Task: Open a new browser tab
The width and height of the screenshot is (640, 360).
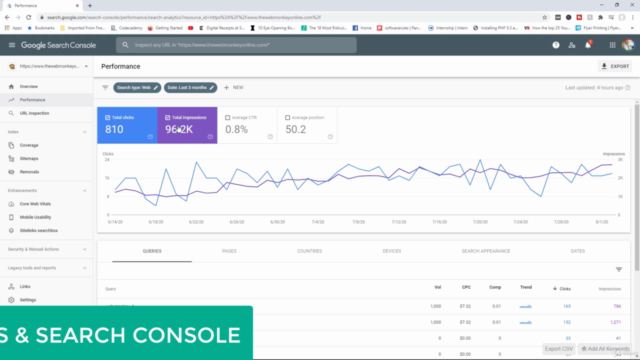Action: click(90, 6)
